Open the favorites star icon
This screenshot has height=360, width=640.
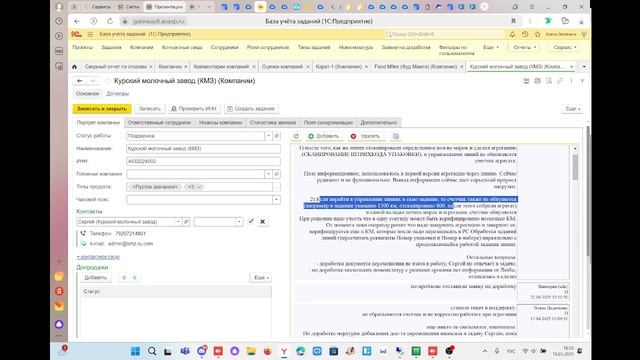click(x=538, y=34)
